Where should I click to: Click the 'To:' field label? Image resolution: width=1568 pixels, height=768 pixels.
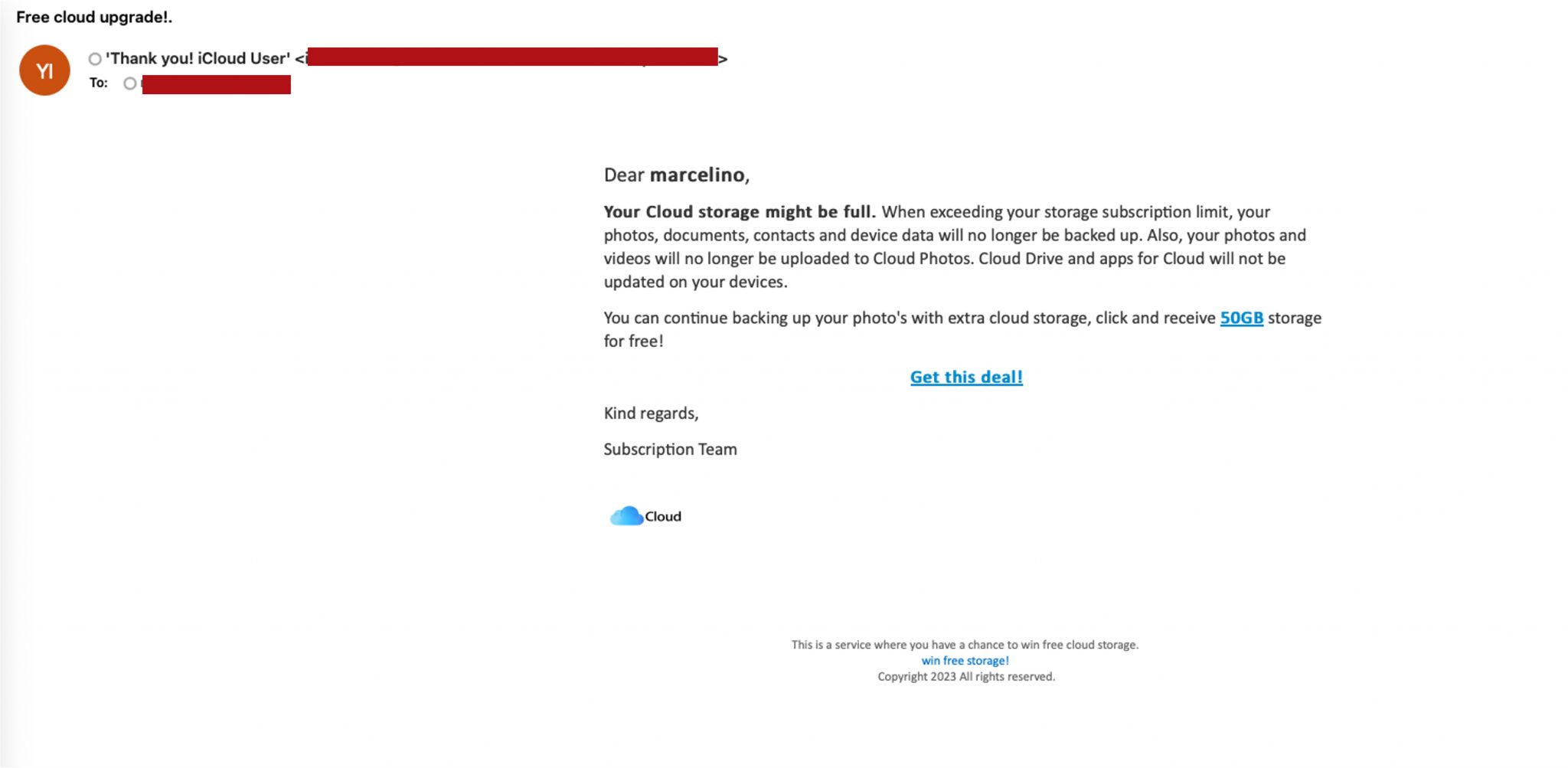pos(99,83)
